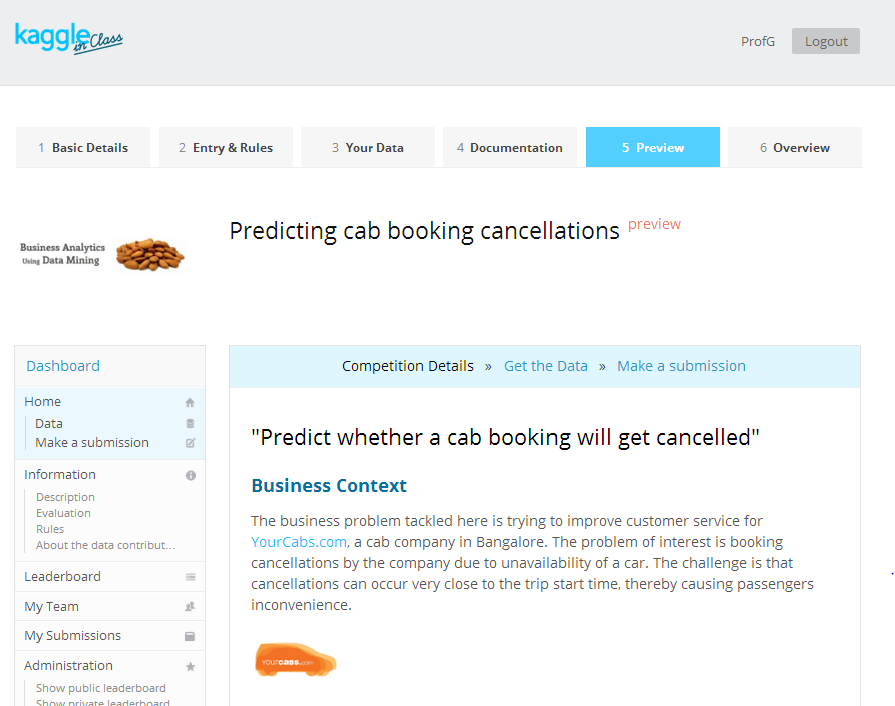The height and width of the screenshot is (706, 895).
Task: Select the Documentation step tab
Action: click(510, 147)
